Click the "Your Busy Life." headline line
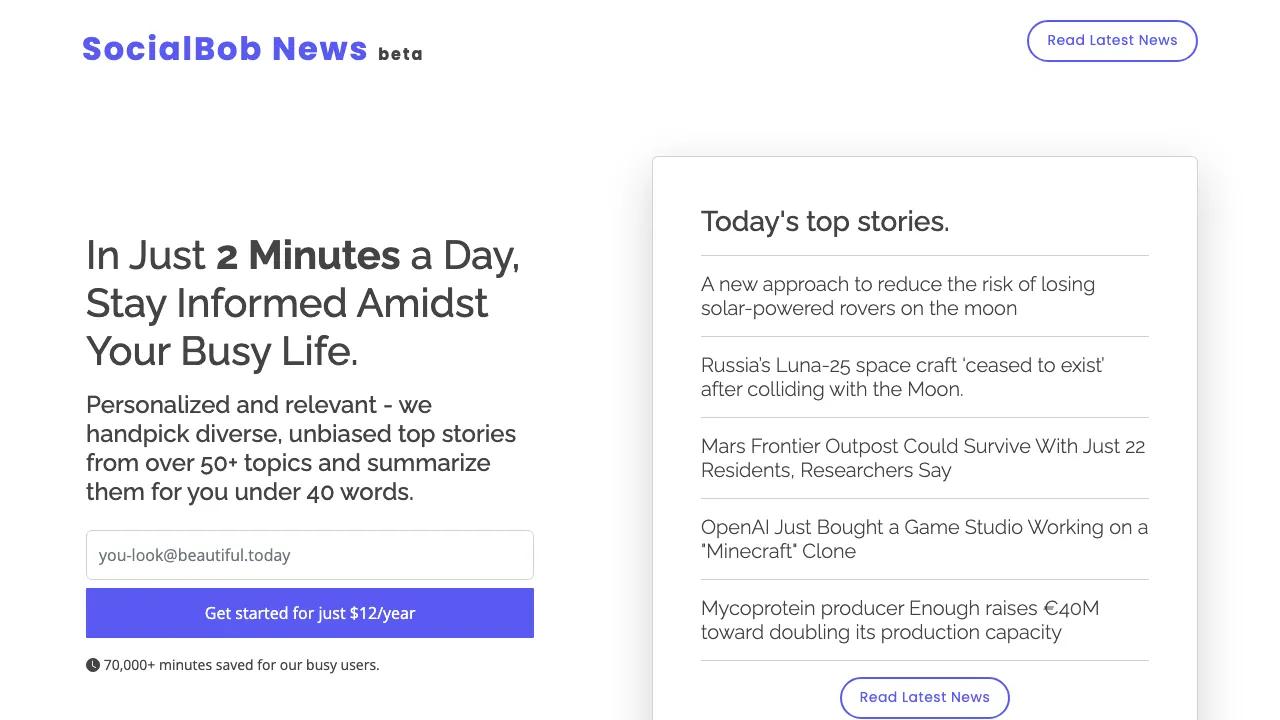The width and height of the screenshot is (1280, 720). pos(222,351)
